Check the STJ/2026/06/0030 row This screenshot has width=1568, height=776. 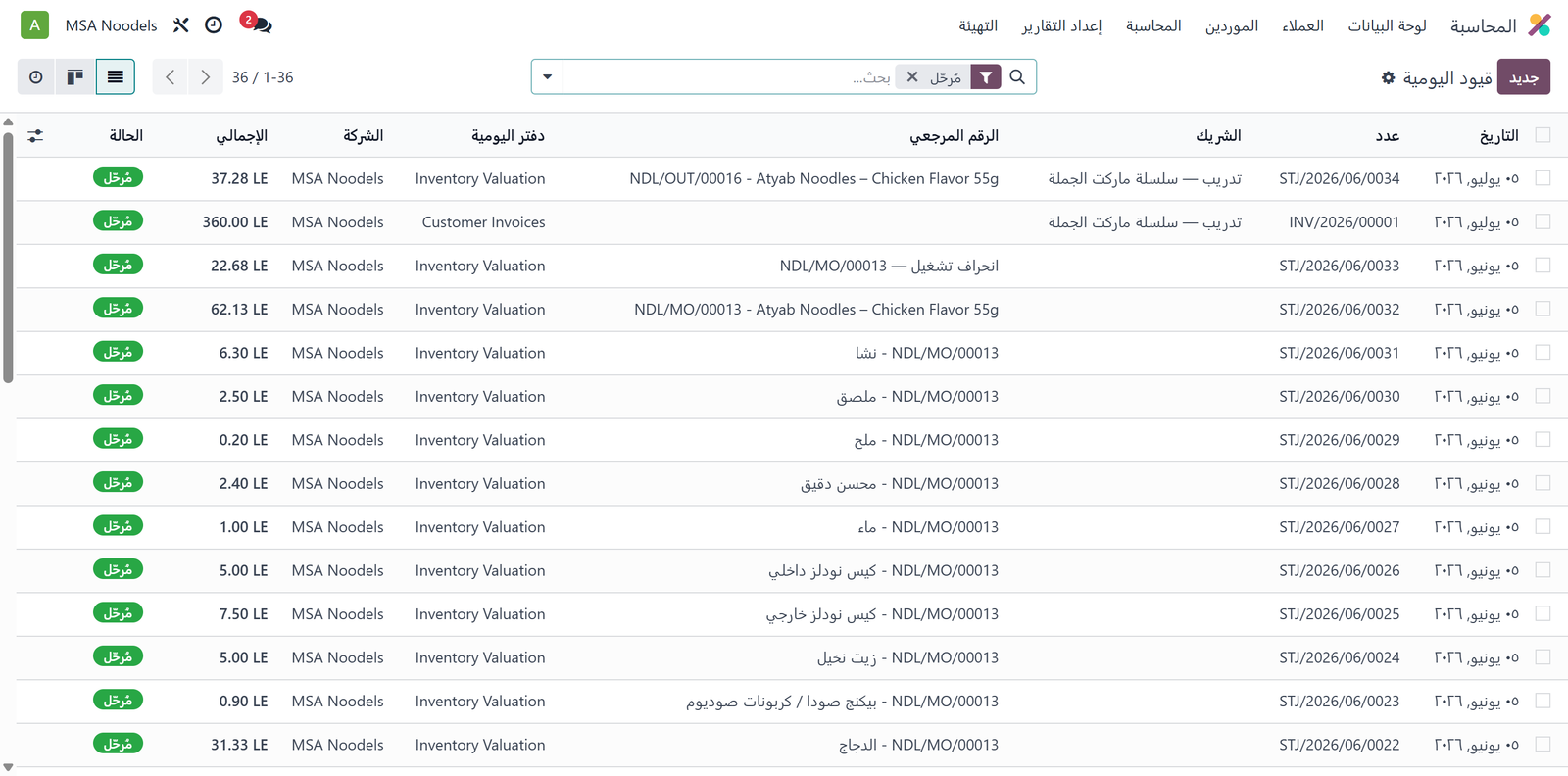click(1543, 396)
